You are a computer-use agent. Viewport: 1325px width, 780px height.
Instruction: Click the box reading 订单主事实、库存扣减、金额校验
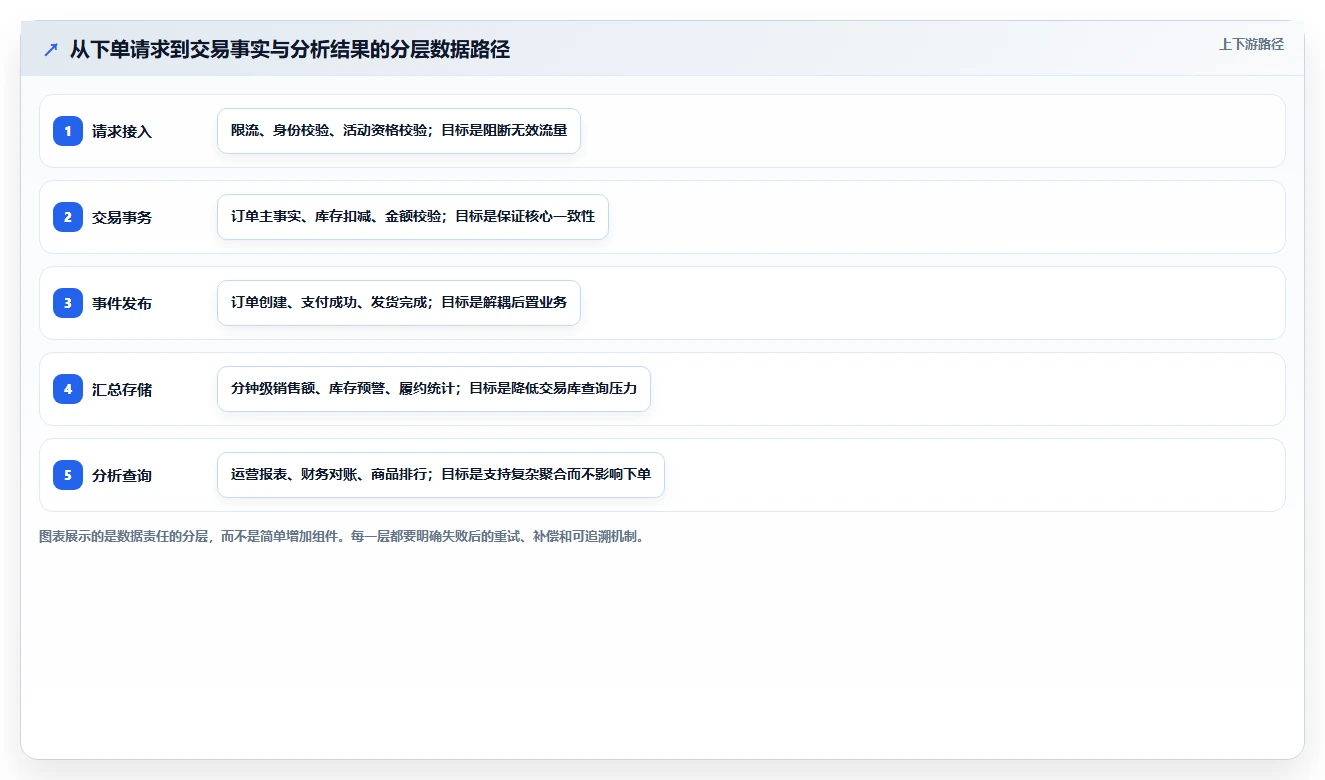413,217
